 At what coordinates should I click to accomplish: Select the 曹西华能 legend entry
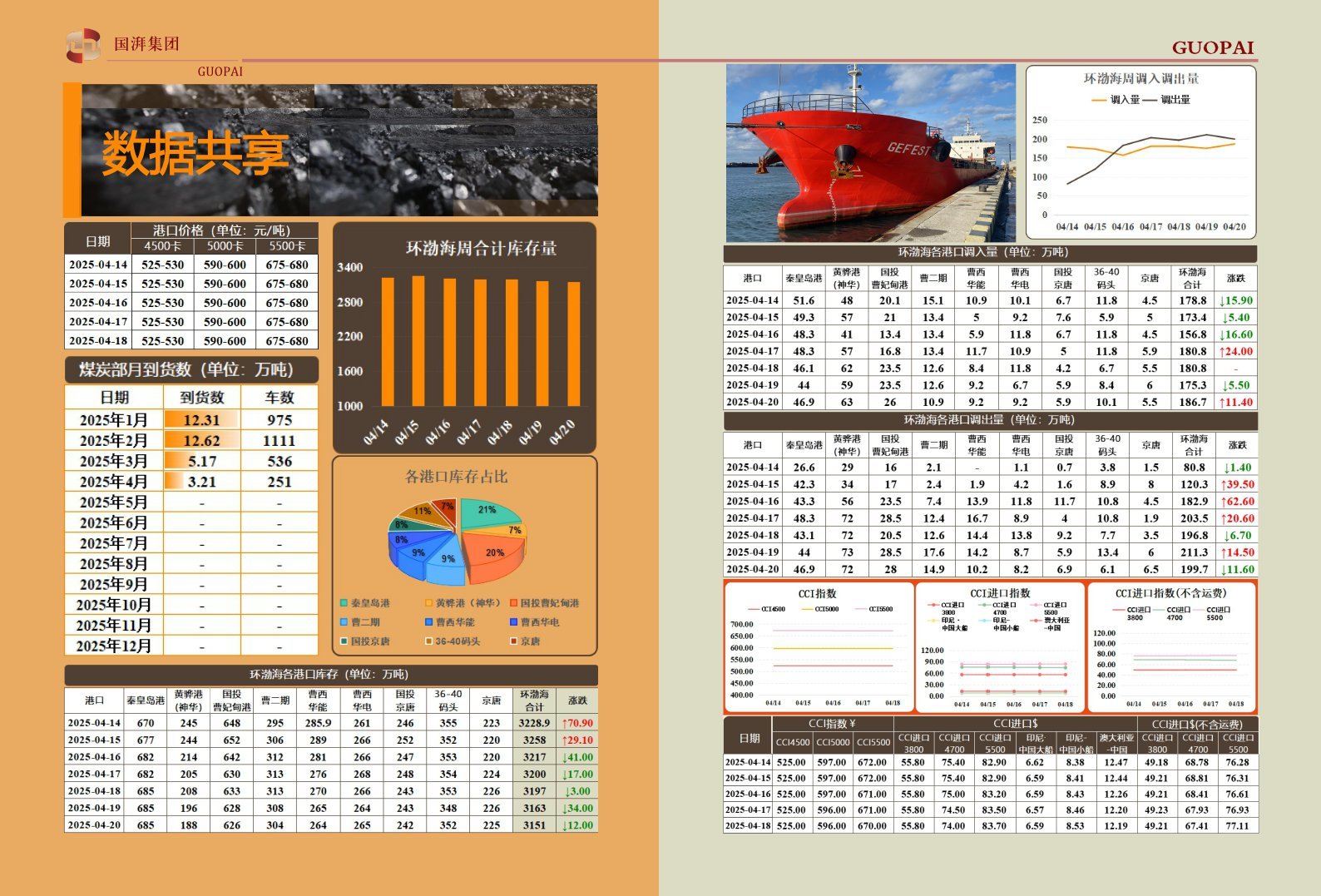[x=450, y=622]
